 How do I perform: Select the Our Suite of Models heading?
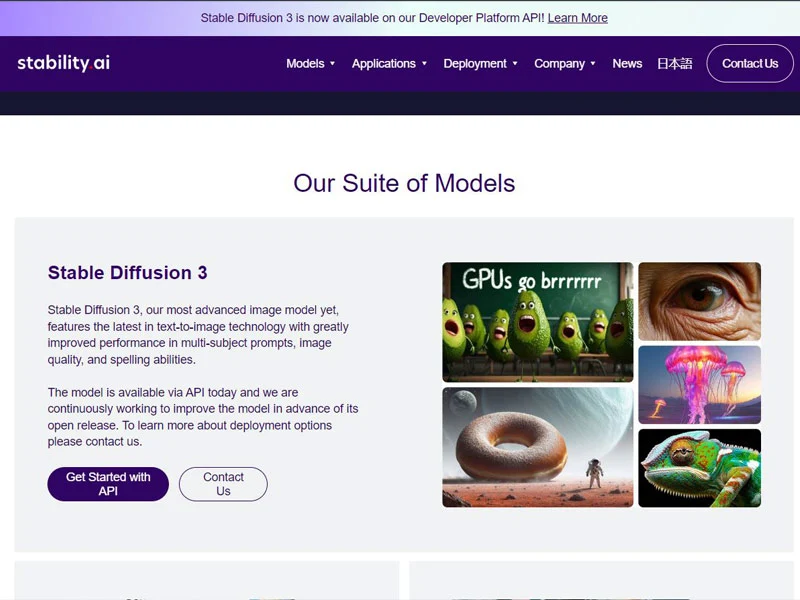(404, 183)
